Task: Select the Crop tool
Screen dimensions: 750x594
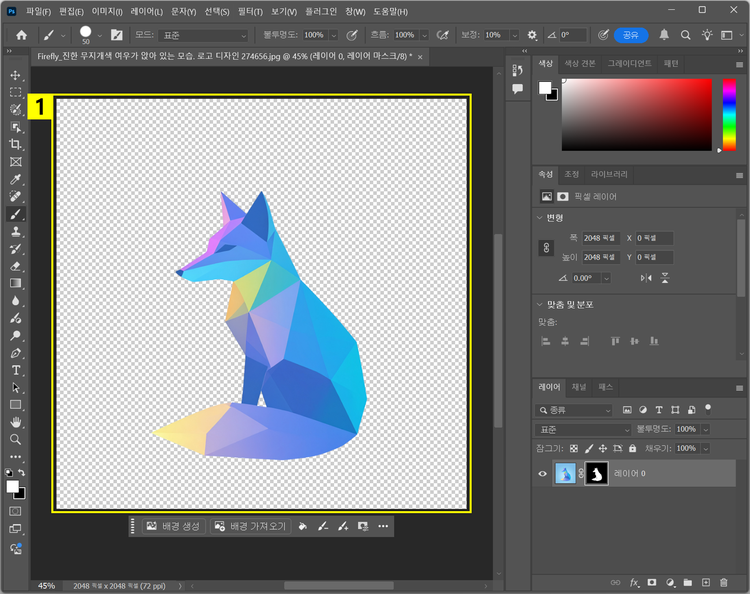Action: [15, 144]
